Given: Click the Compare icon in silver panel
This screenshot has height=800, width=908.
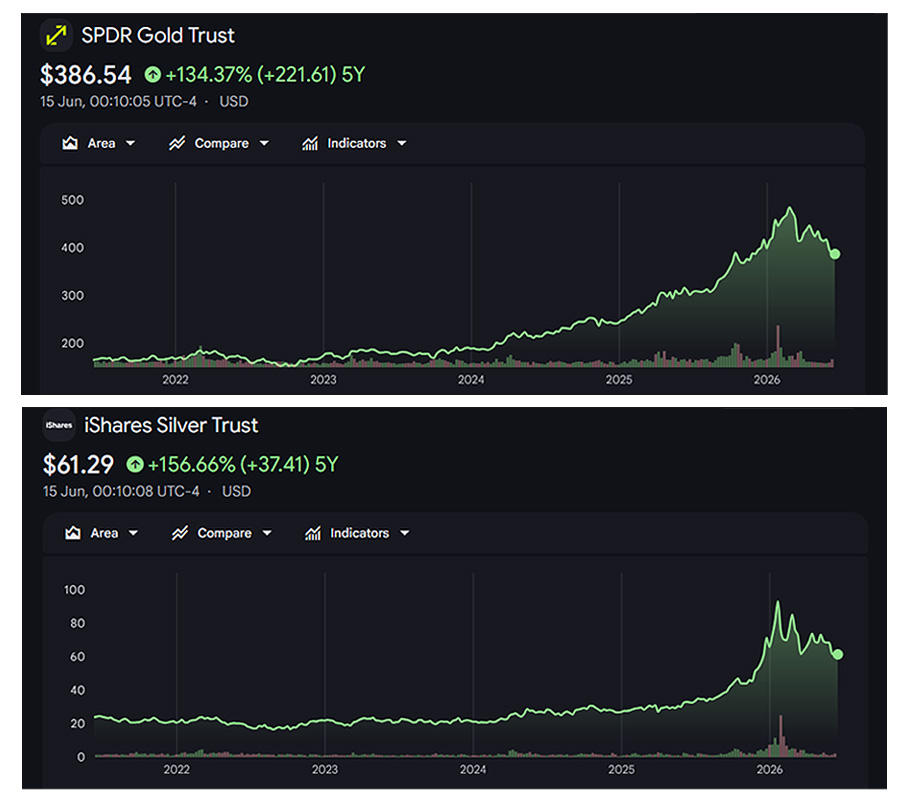Looking at the screenshot, I should 180,533.
